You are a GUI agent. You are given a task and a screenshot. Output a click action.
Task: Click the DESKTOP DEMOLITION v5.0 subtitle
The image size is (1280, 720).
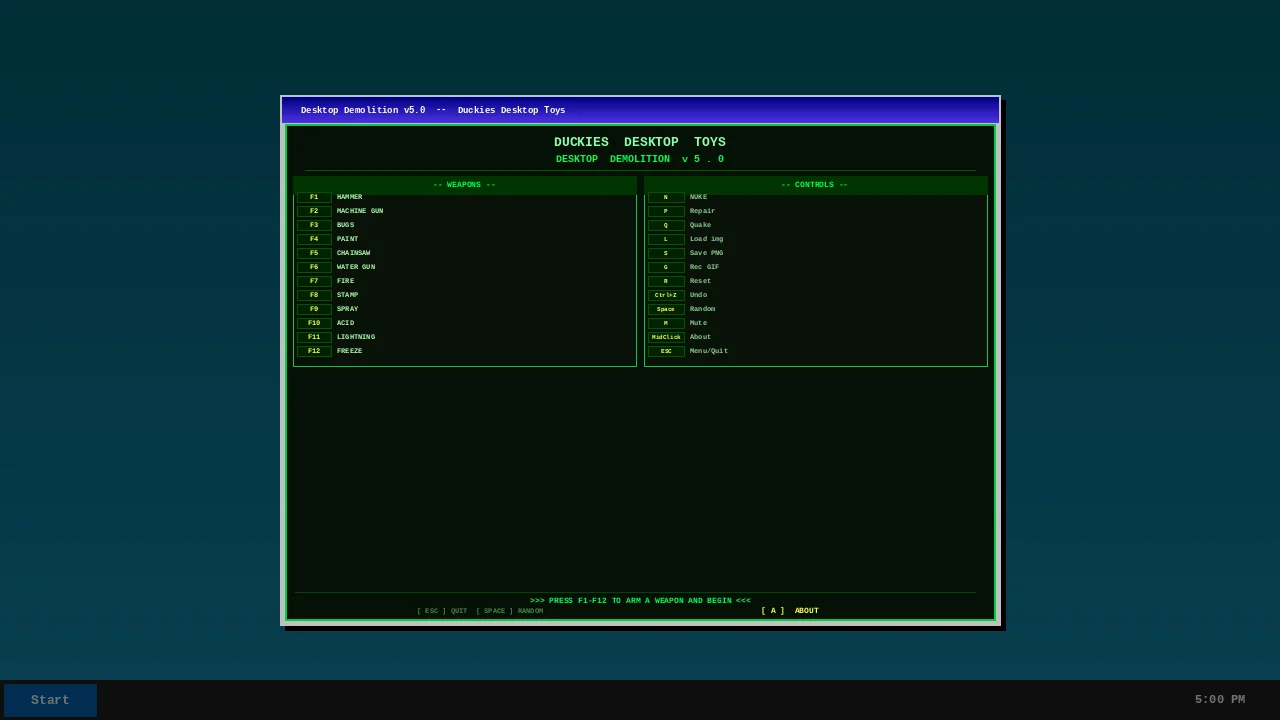[x=640, y=159]
